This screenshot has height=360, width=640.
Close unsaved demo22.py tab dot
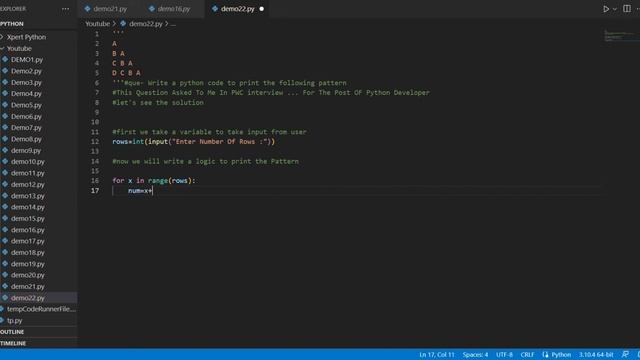(262, 9)
